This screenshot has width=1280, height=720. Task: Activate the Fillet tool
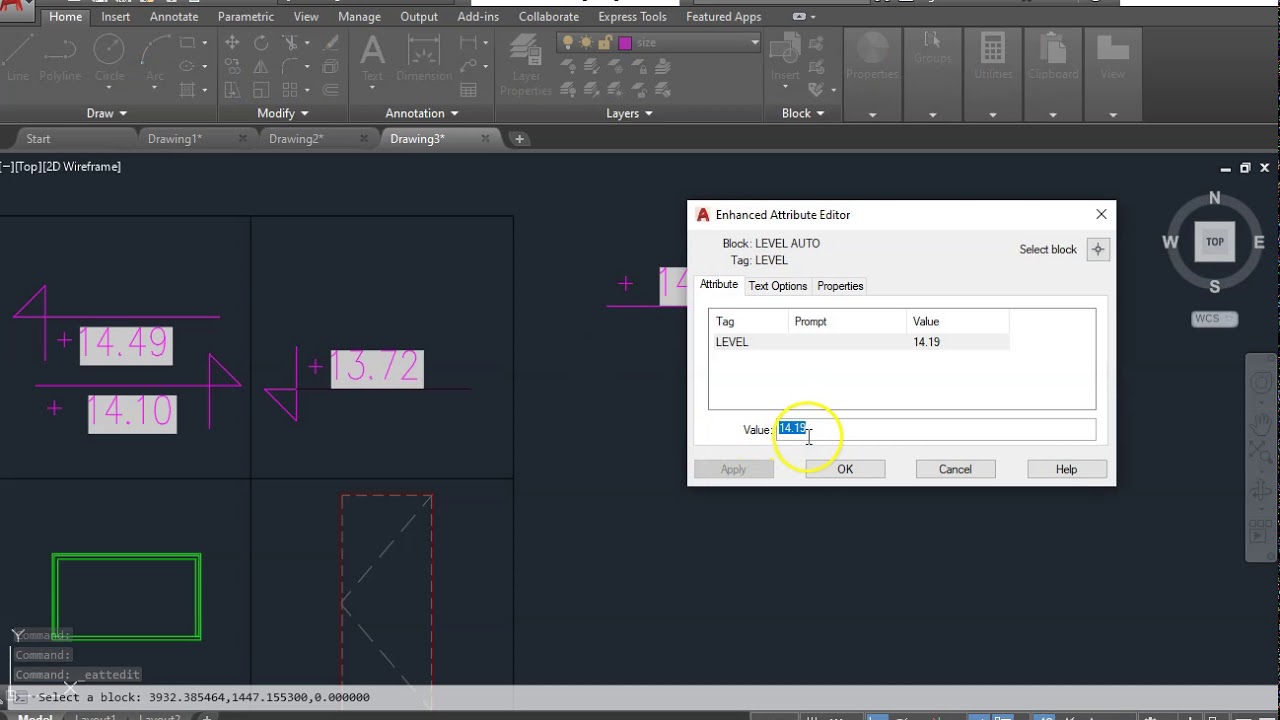290,66
